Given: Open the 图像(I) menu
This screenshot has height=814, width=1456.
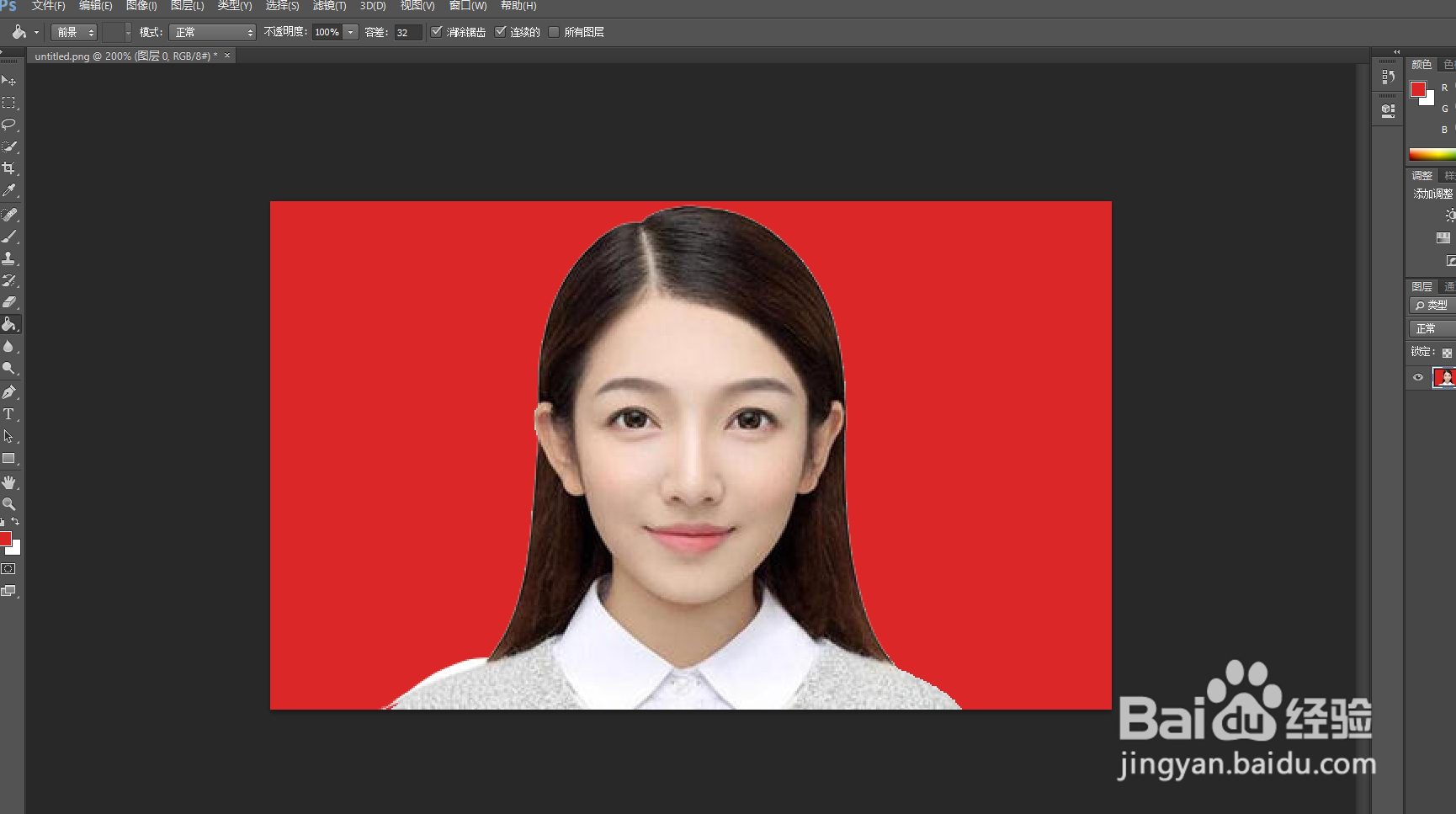Looking at the screenshot, I should [141, 6].
